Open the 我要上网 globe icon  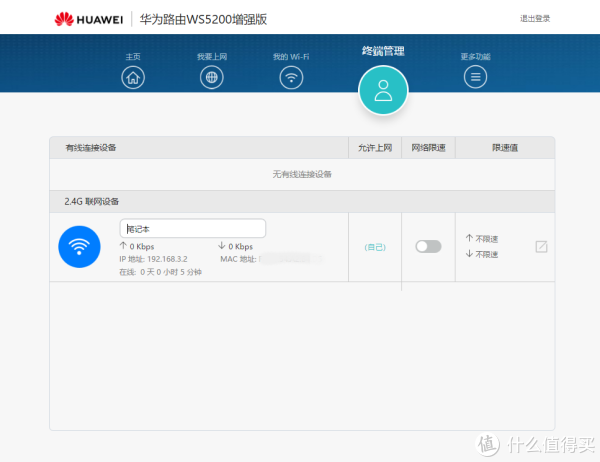click(x=212, y=77)
